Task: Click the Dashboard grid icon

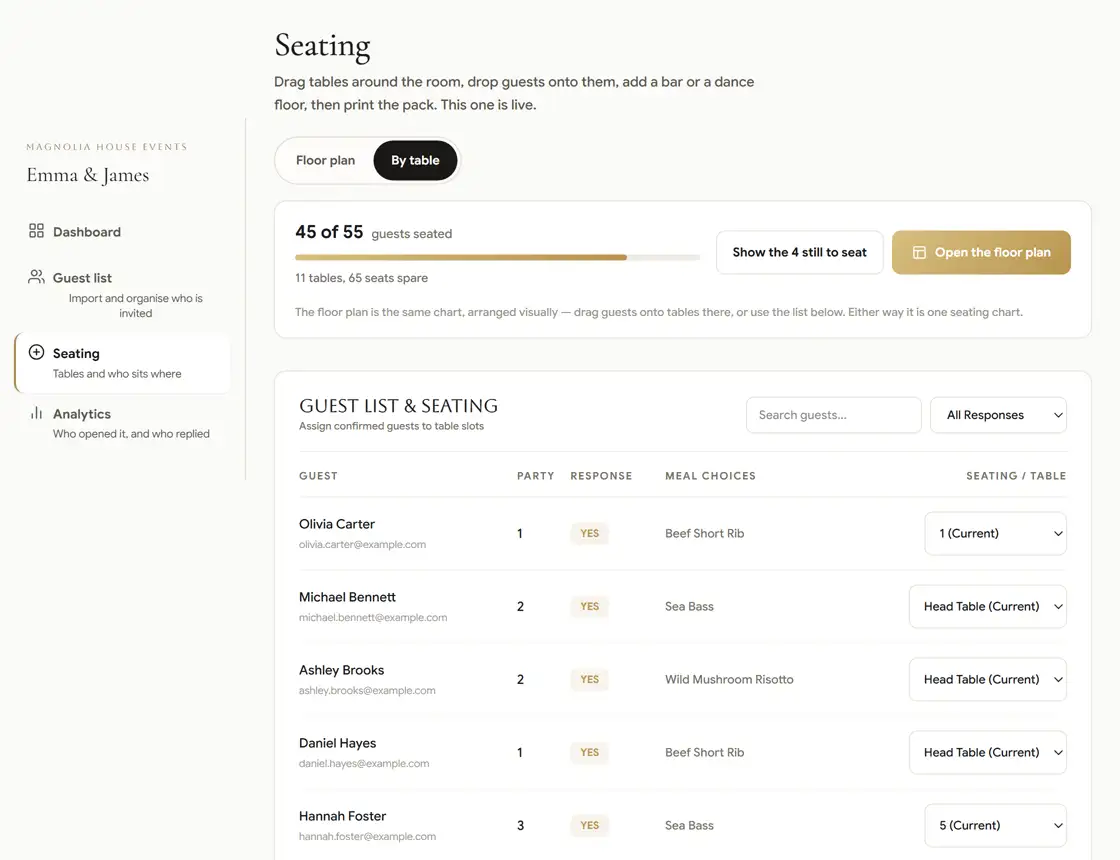Action: tap(36, 231)
